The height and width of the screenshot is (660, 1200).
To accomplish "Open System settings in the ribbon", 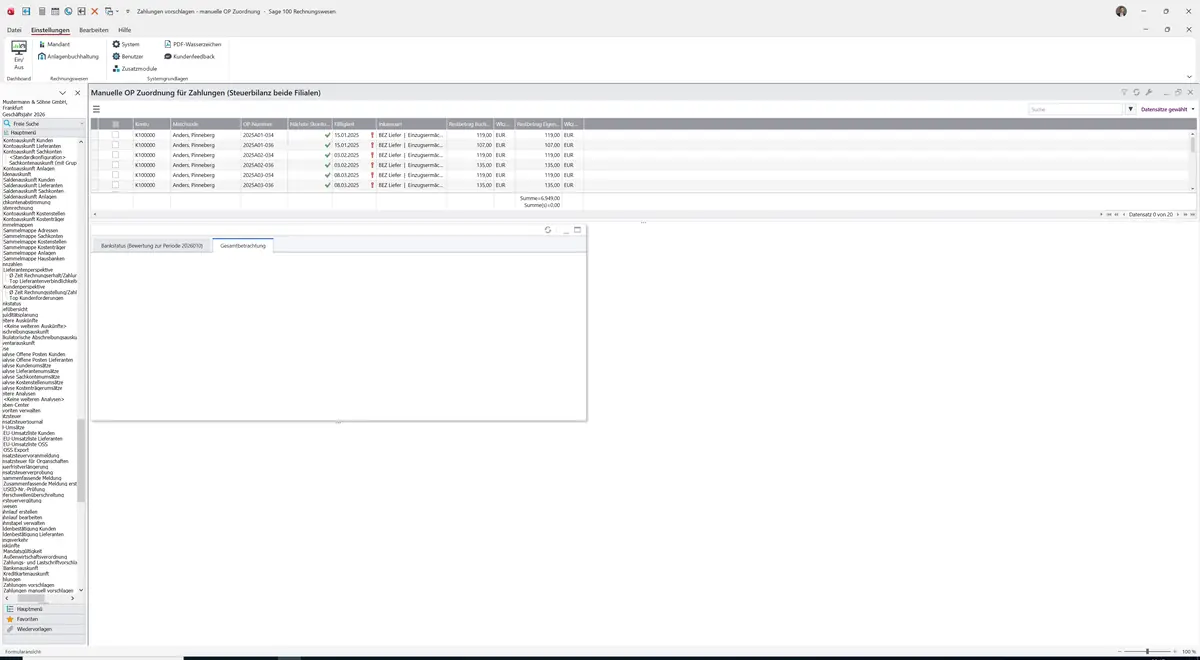I will click(x=126, y=45).
